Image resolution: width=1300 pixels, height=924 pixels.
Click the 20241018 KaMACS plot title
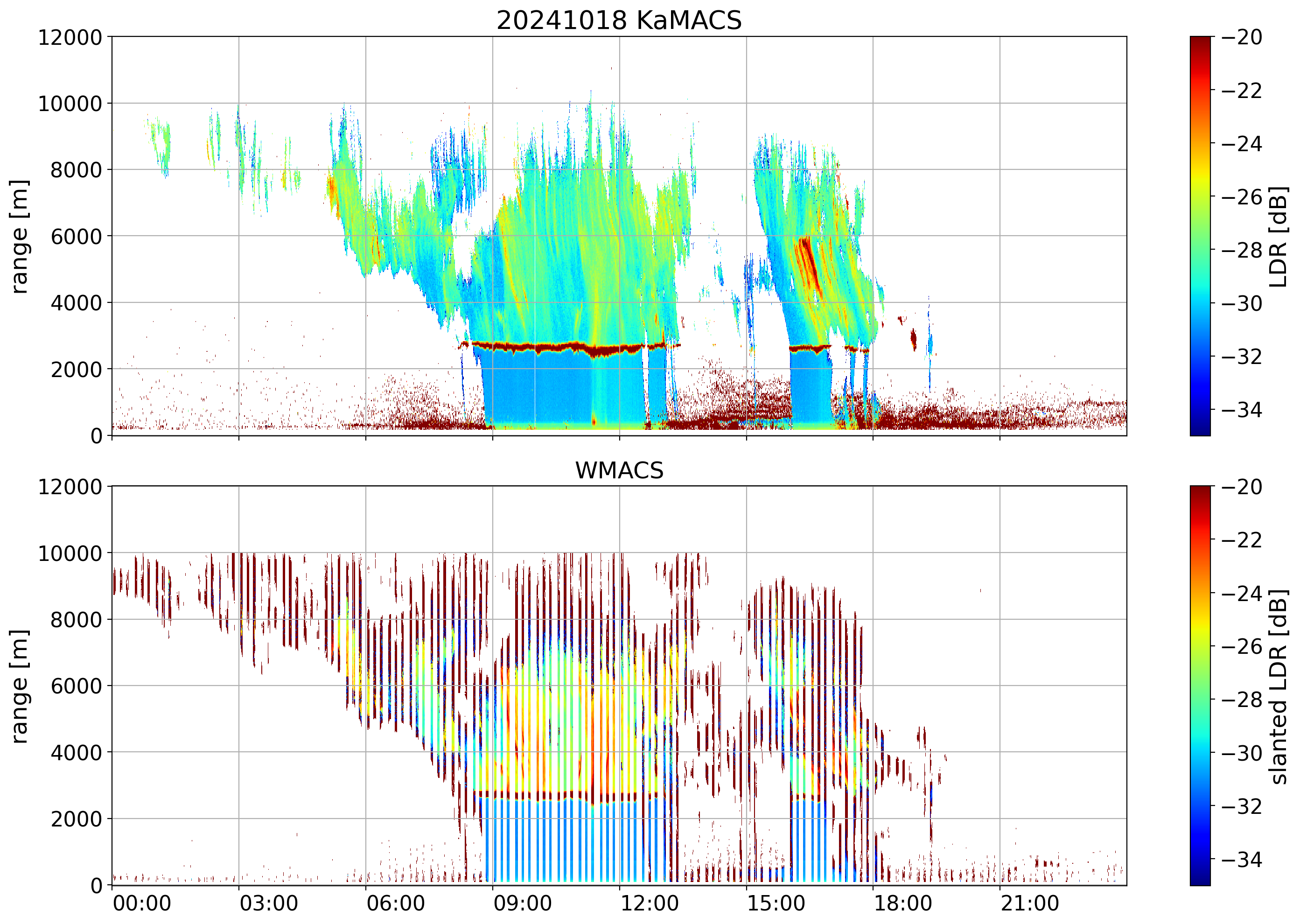point(618,21)
